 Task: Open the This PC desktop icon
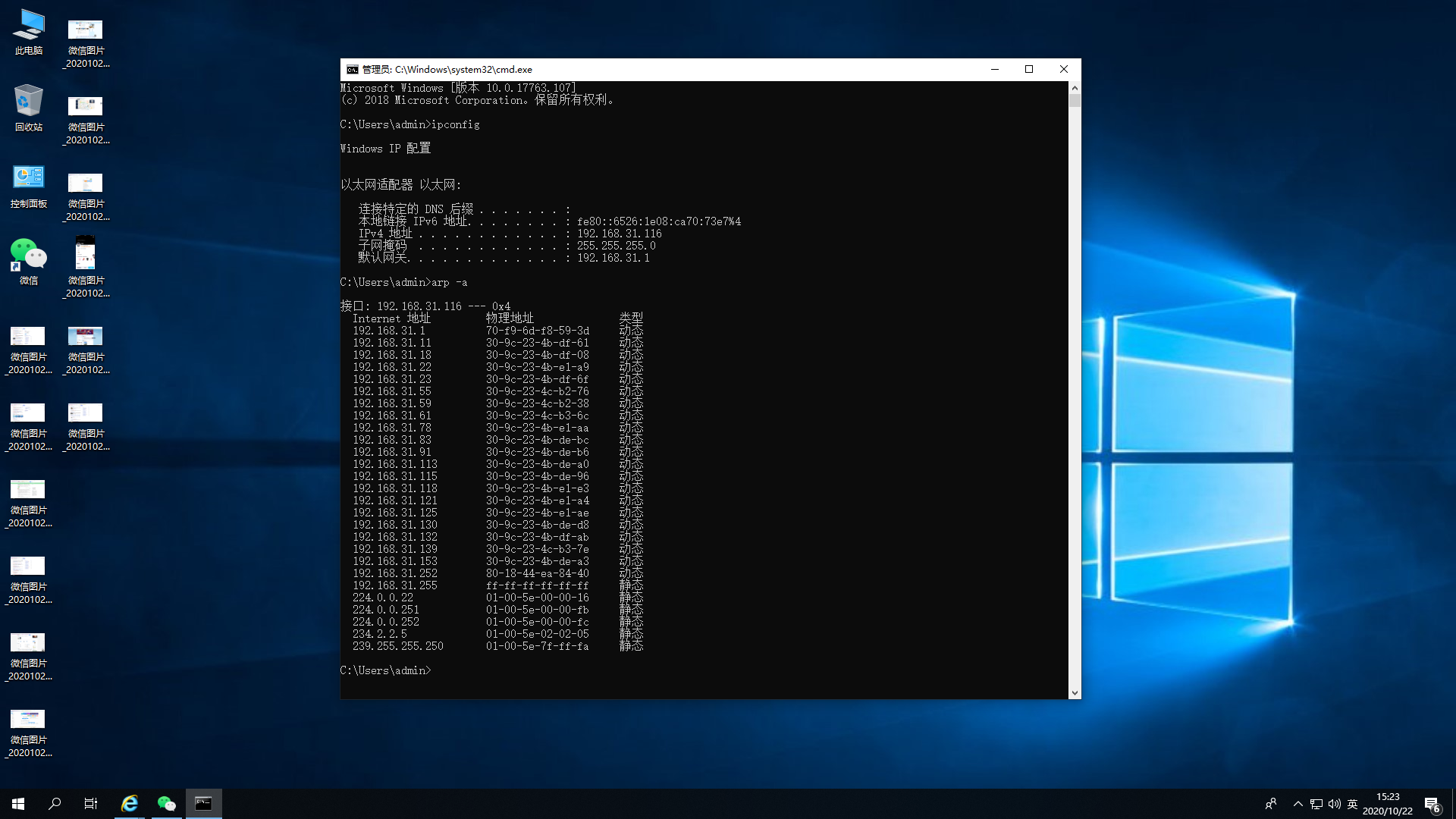[x=29, y=32]
